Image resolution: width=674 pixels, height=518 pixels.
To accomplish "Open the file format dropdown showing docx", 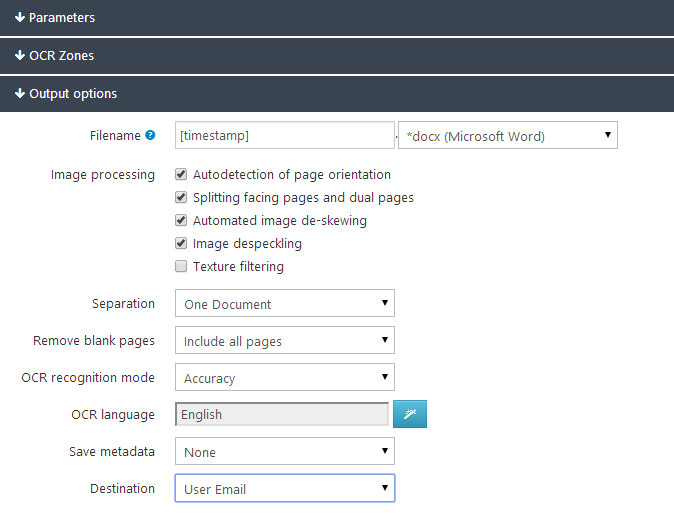I will pos(507,135).
